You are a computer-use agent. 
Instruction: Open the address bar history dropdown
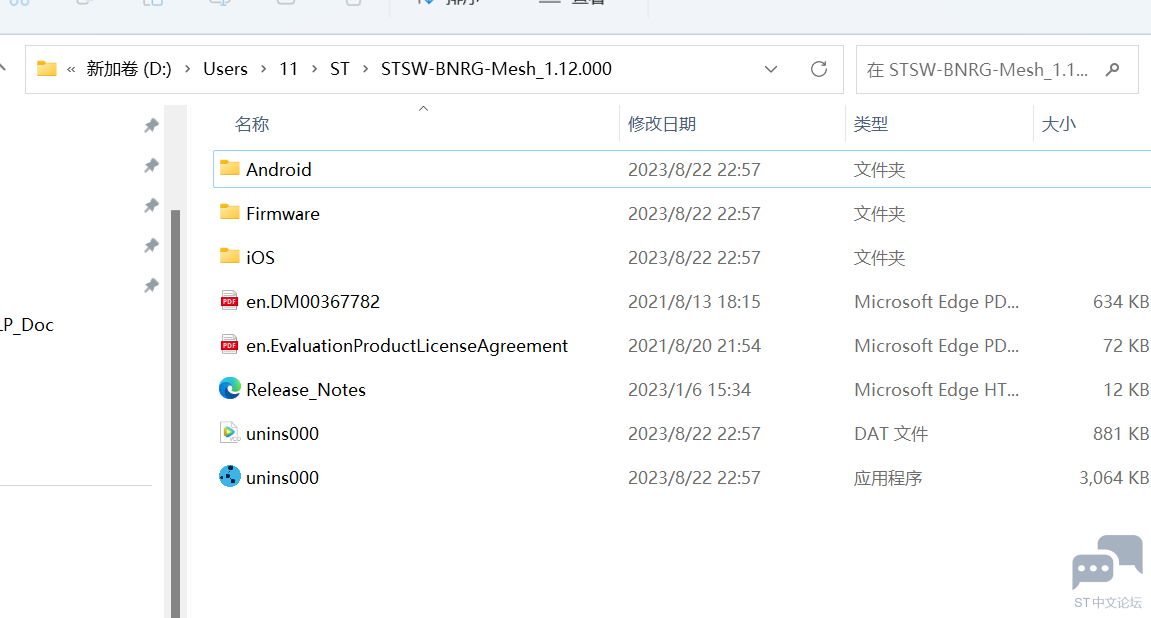coord(771,69)
